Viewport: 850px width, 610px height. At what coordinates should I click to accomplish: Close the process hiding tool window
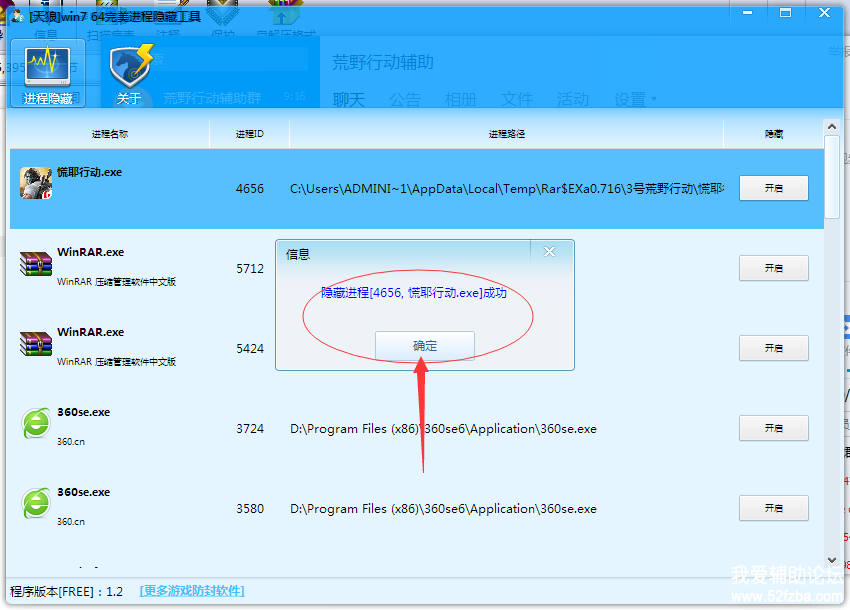click(x=825, y=13)
